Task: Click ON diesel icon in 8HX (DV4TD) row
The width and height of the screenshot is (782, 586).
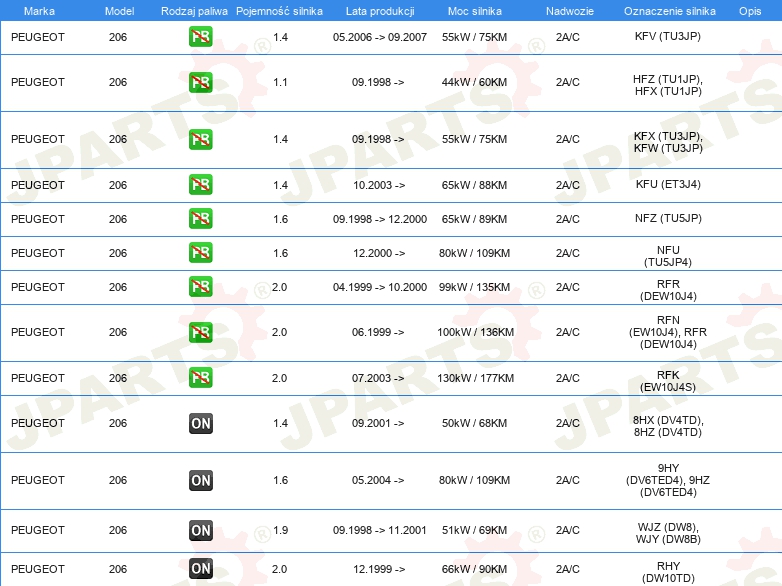Action: [x=200, y=423]
